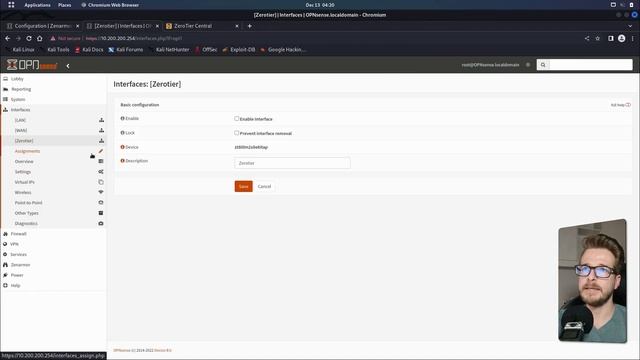The image size is (640, 360).
Task: Open the Google Hacking bookmark
Action: pos(283,49)
